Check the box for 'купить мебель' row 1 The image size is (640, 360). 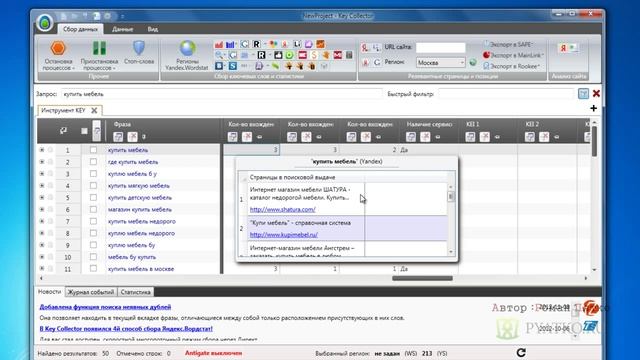[93, 150]
